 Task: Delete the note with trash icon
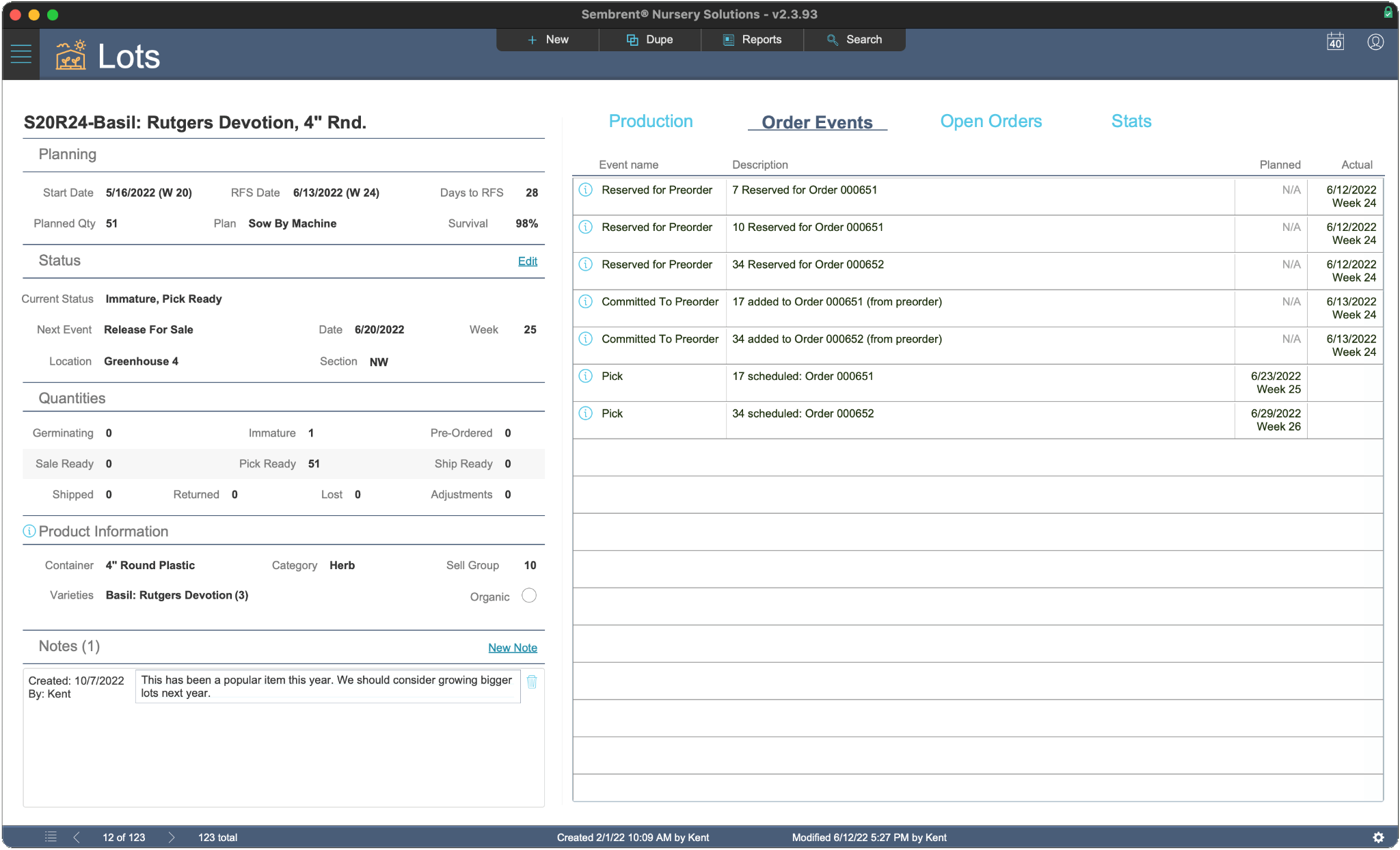tap(532, 682)
